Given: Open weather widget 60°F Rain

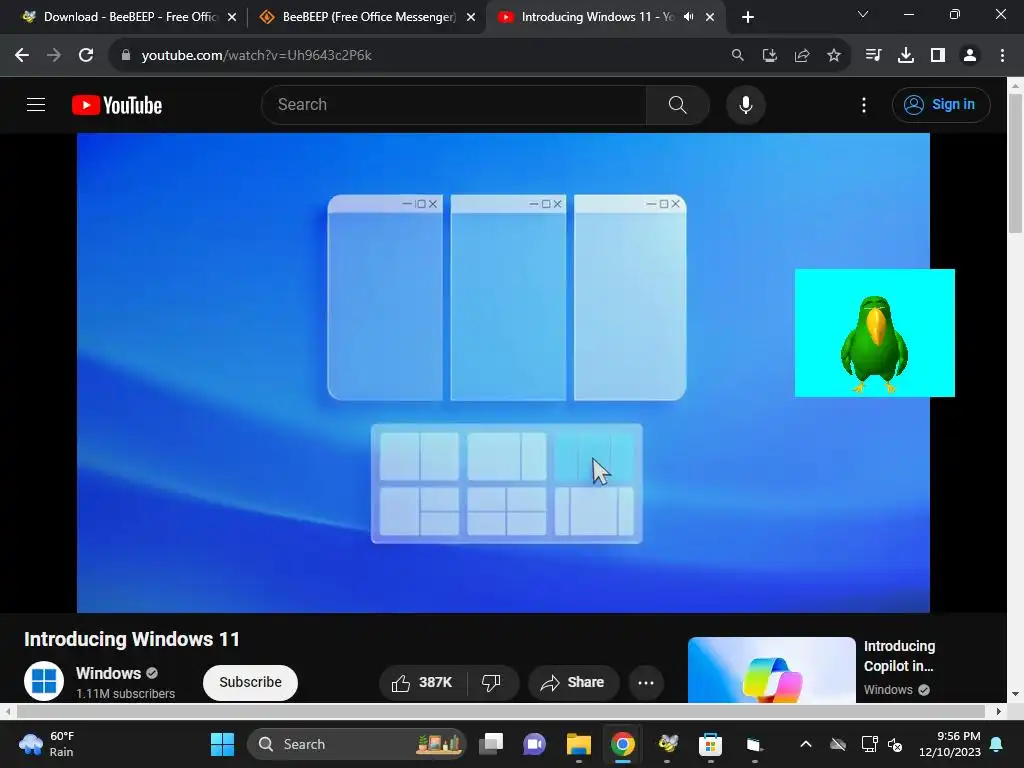Looking at the screenshot, I should click(x=46, y=744).
